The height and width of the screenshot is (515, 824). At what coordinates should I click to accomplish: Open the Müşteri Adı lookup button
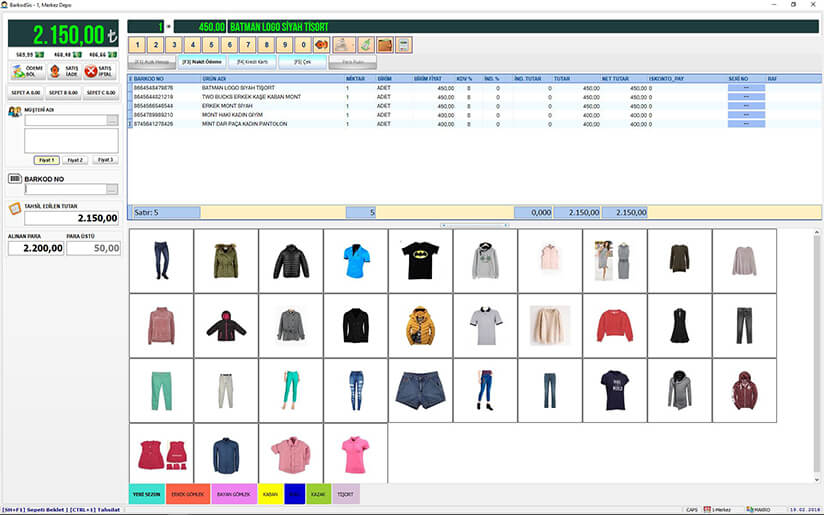click(112, 121)
